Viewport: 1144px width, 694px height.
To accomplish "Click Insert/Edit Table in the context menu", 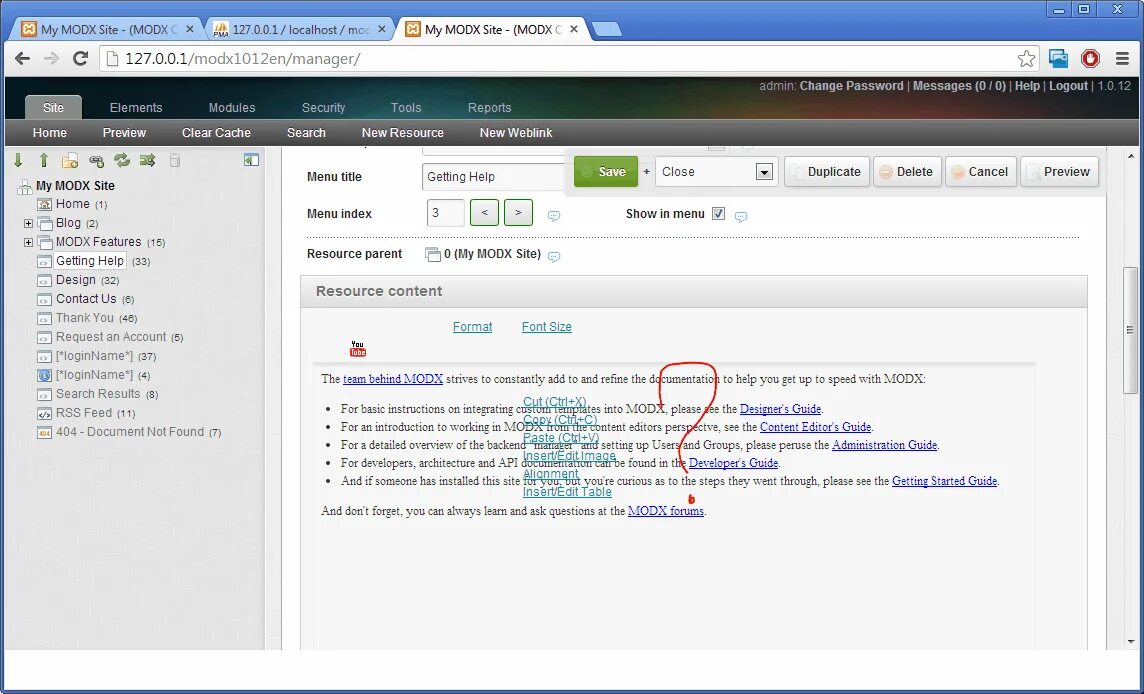I will [567, 492].
